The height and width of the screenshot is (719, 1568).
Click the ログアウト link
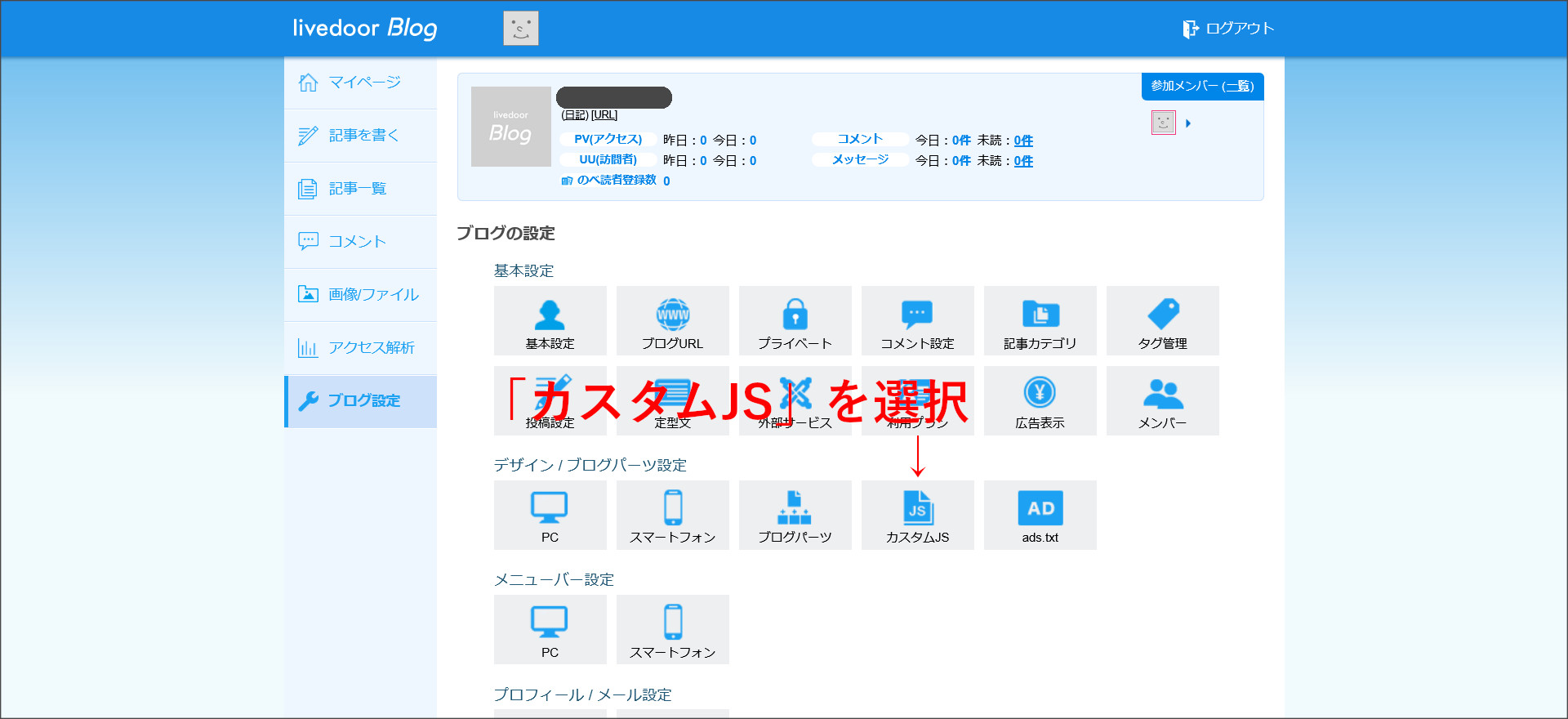tap(1228, 29)
